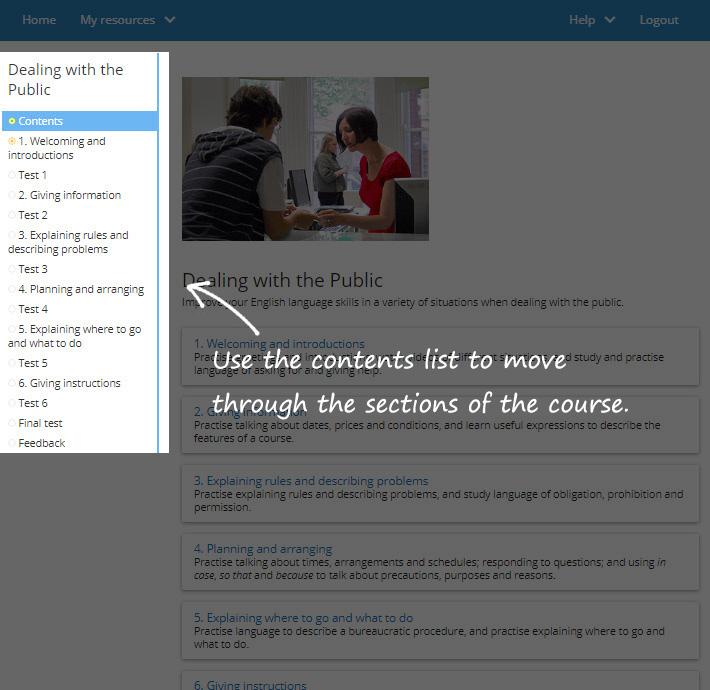Click the bullet icon beside Test 4
710x690 pixels.
tap(12, 309)
